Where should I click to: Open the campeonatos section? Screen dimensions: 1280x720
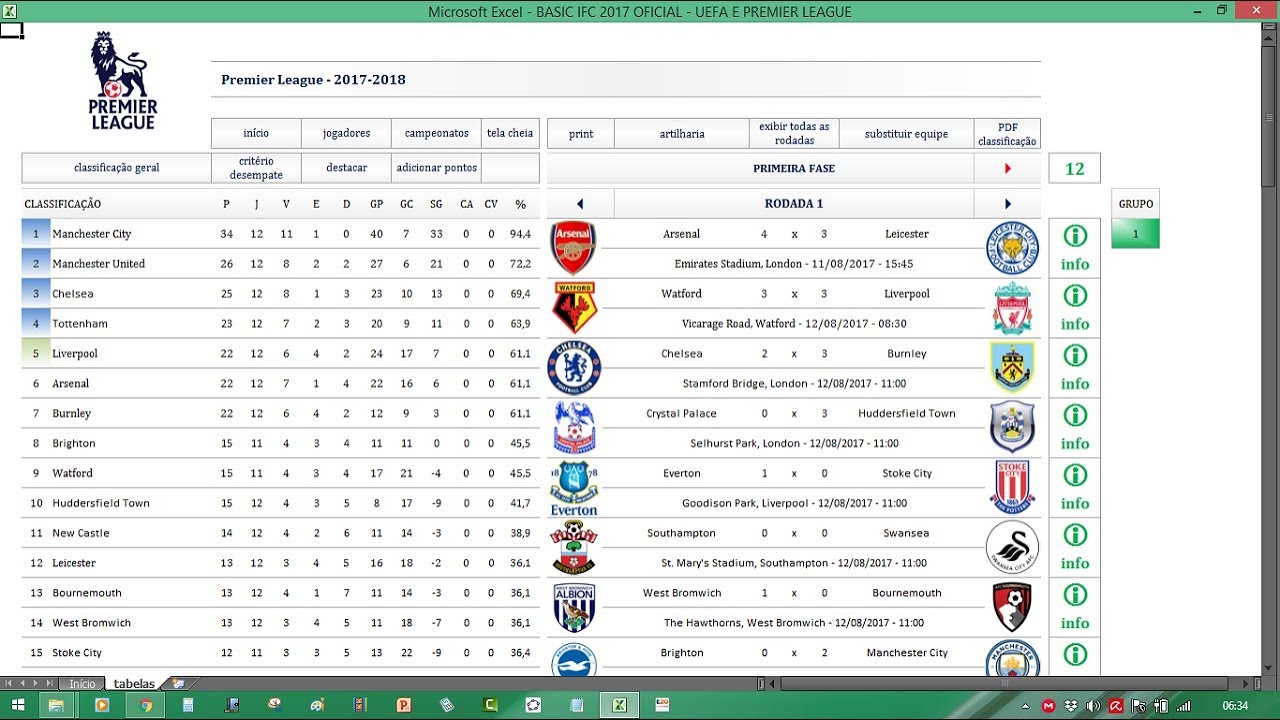436,133
